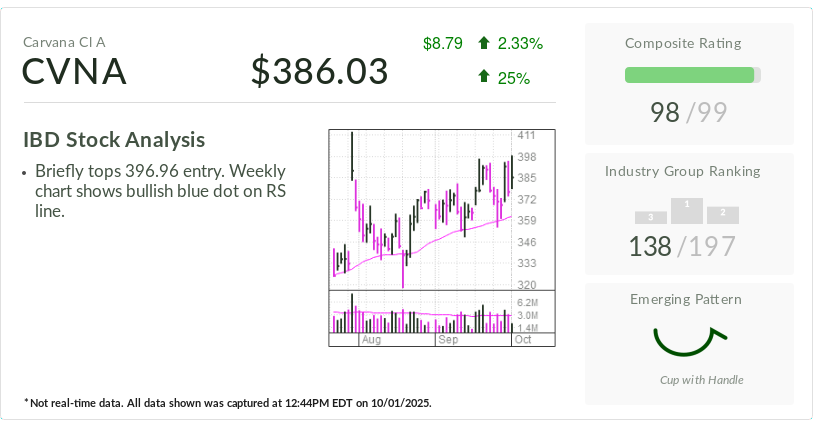Click the IBD Stock Analysis heading
Viewport: 816px width, 430px height.
[114, 140]
